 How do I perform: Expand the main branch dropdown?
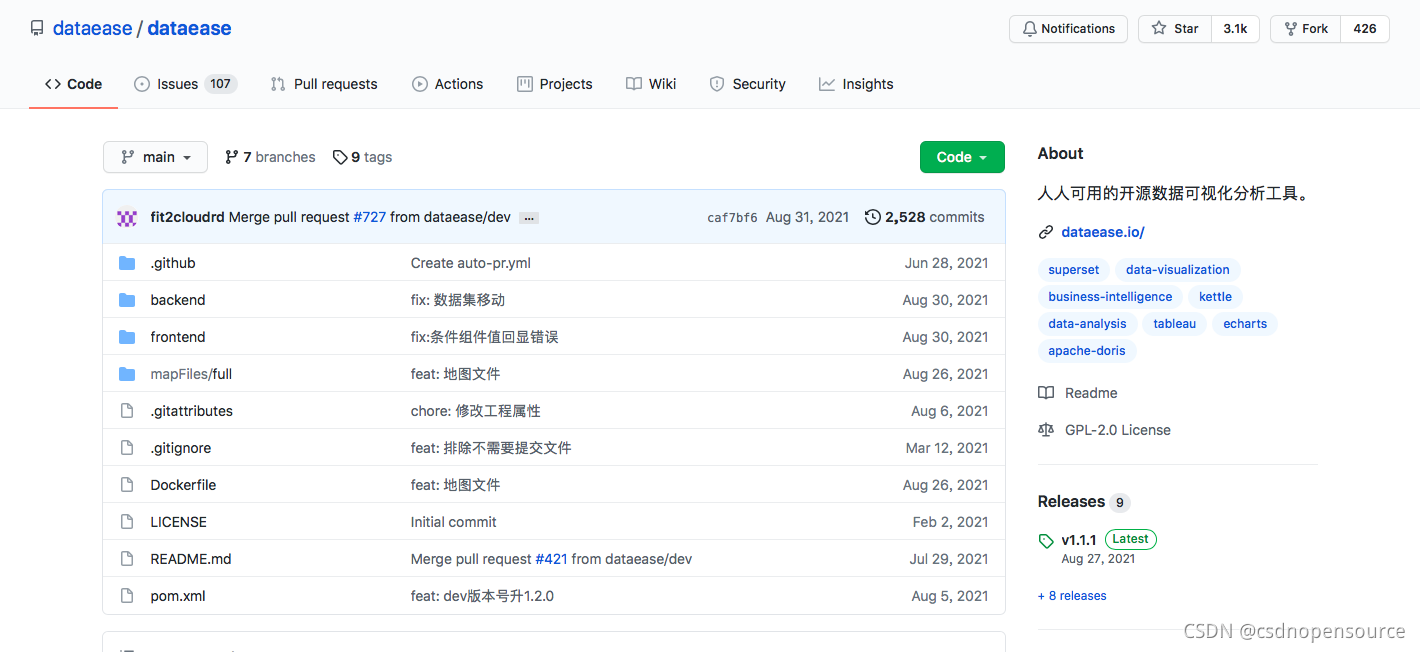point(155,157)
